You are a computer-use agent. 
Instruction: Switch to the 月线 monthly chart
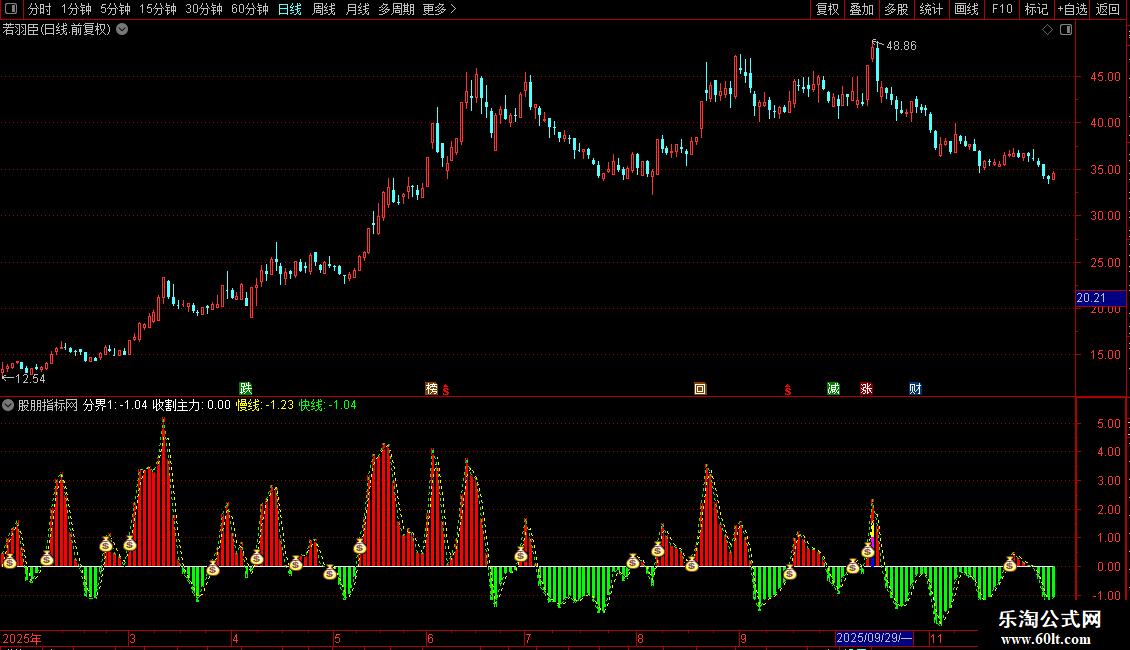point(357,9)
